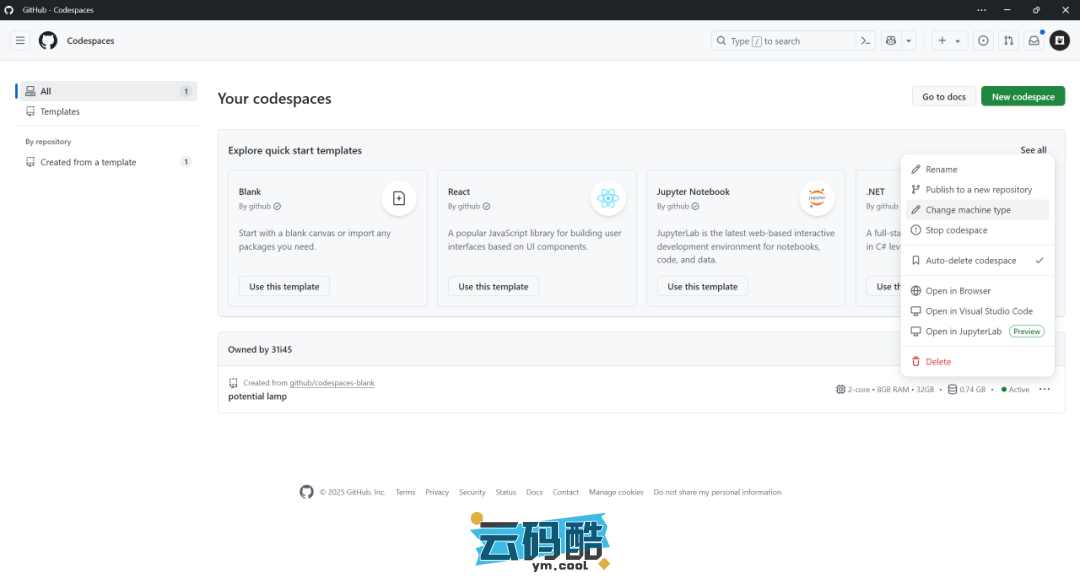Open the Issues icon in header

(x=983, y=41)
